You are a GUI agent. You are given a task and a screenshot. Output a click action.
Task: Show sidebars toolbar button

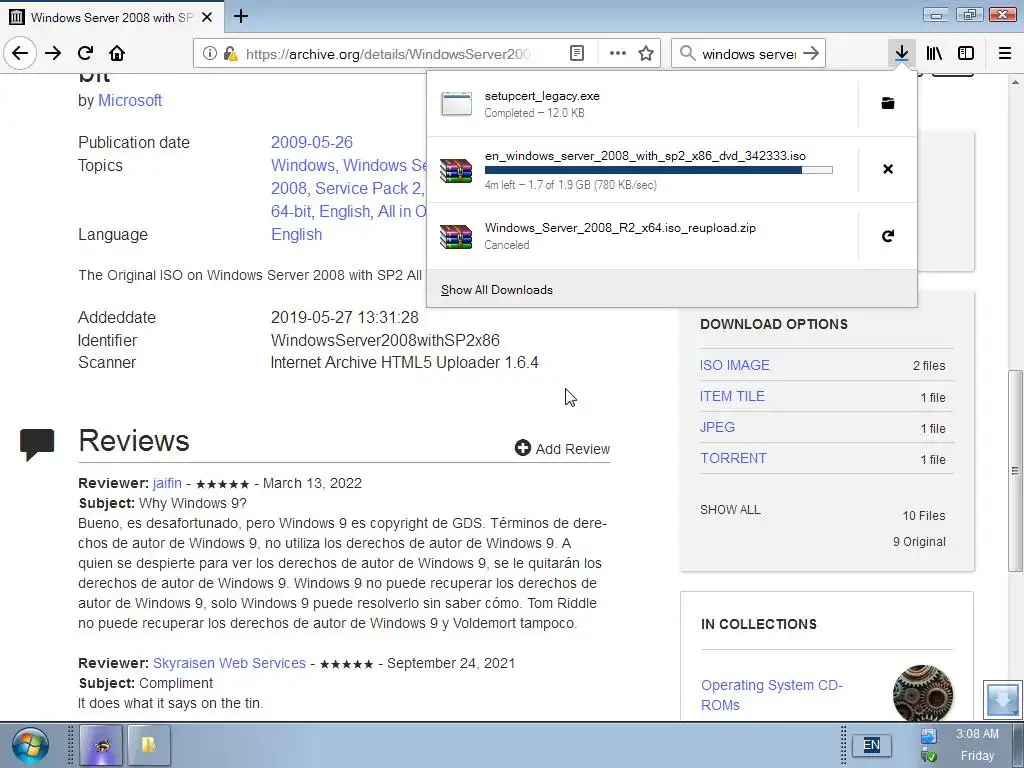(966, 53)
